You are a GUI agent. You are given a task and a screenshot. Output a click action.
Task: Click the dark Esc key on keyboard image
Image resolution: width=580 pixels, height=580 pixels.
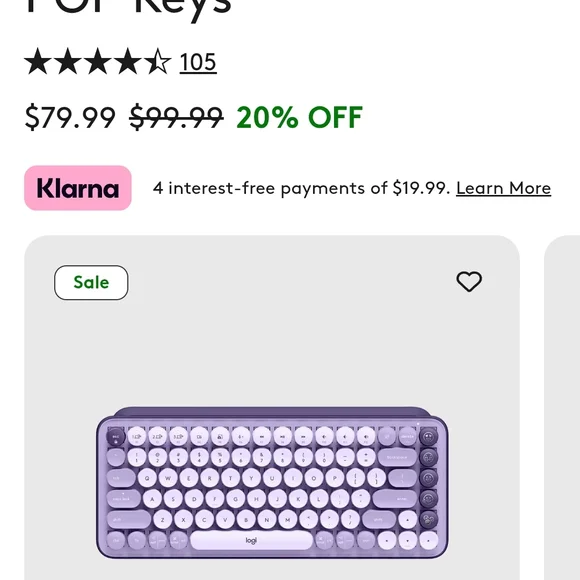click(116, 437)
